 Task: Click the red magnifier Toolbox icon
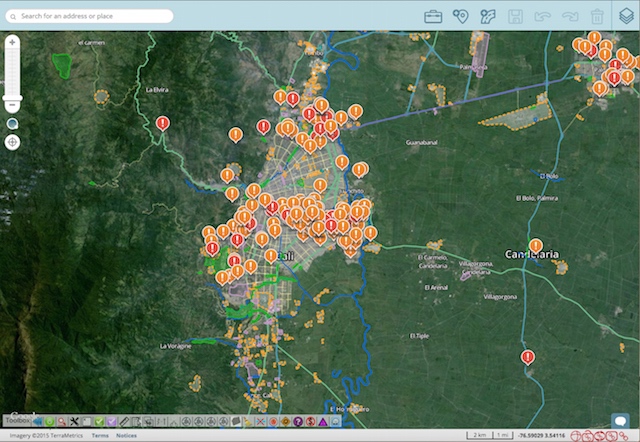[x=62, y=422]
